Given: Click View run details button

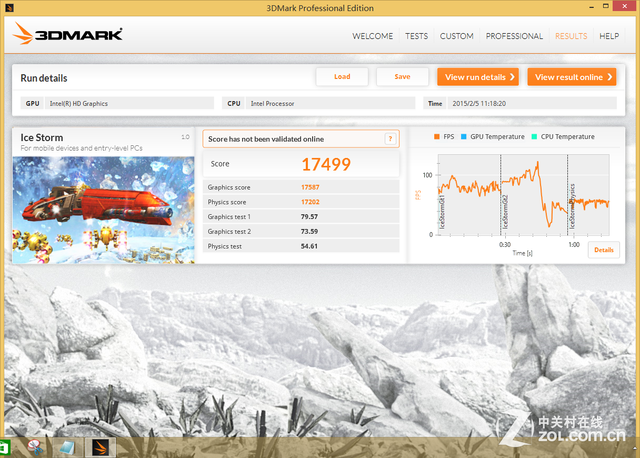Looking at the screenshot, I should [478, 77].
